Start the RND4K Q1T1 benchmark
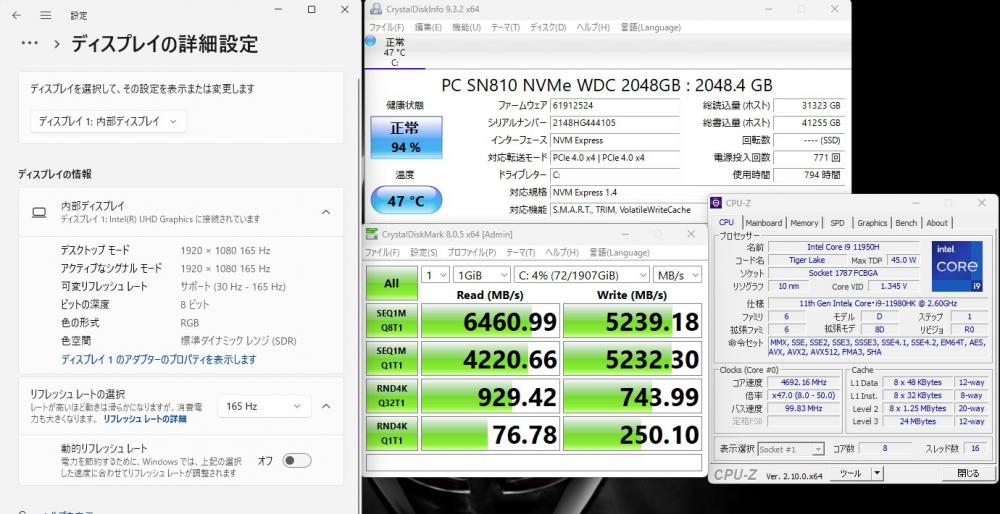1000x514 pixels. (x=392, y=433)
